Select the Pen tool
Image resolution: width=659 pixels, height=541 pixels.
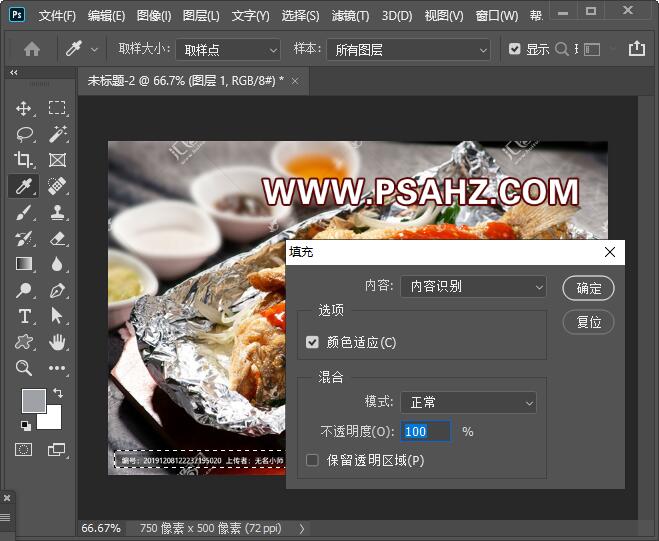[57, 290]
